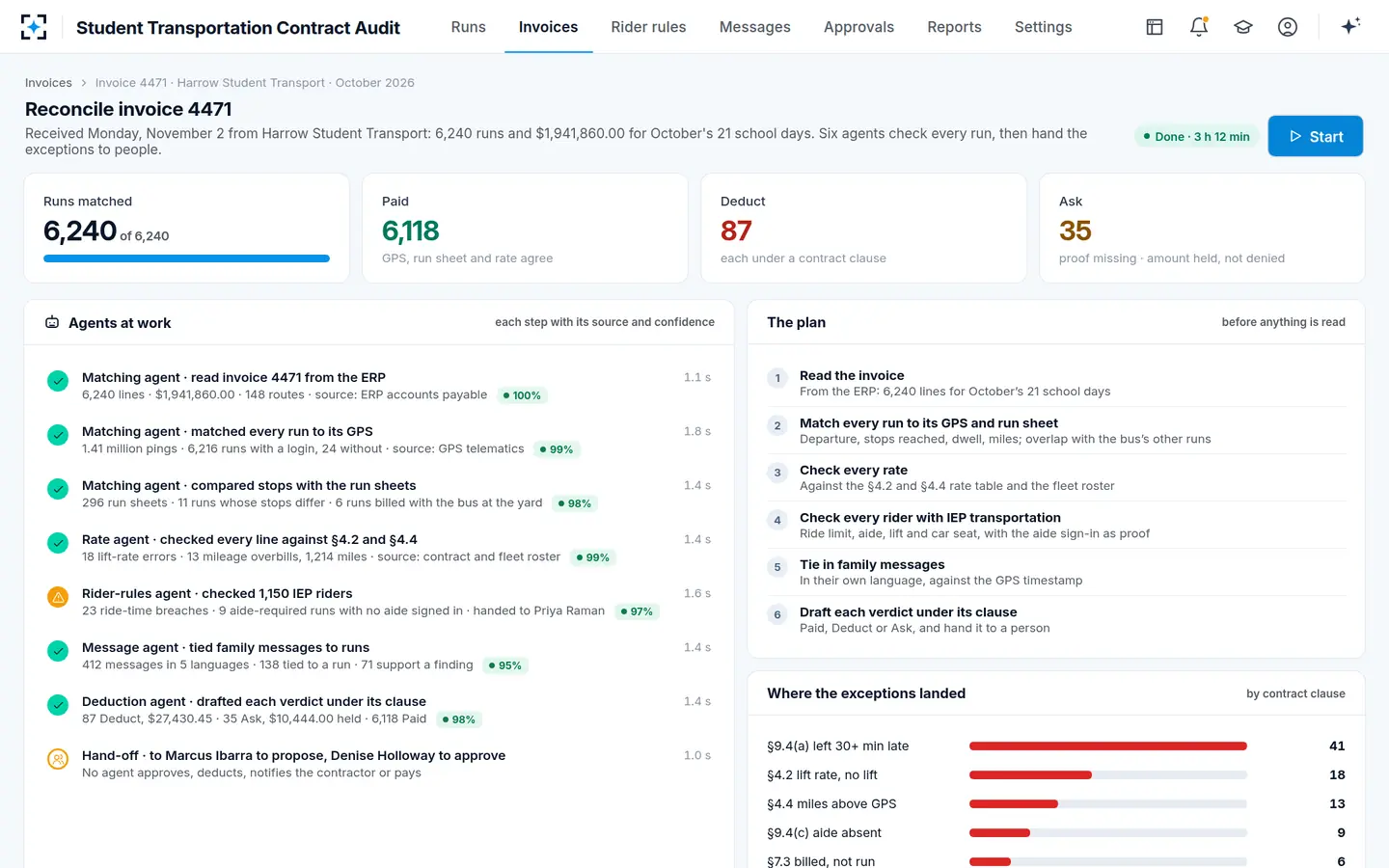Open the Ask 35 card
This screenshot has height=868, width=1389.
click(x=1202, y=229)
